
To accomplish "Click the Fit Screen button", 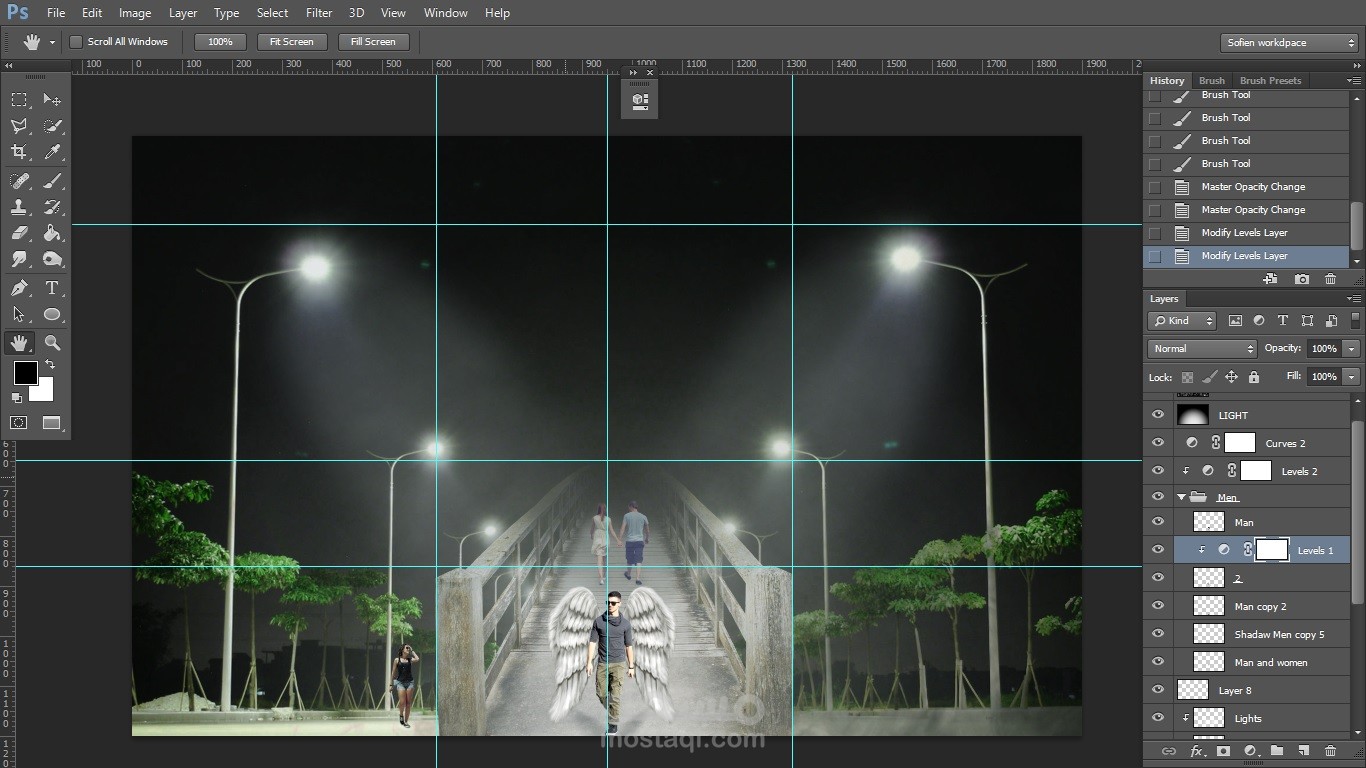I will (292, 42).
